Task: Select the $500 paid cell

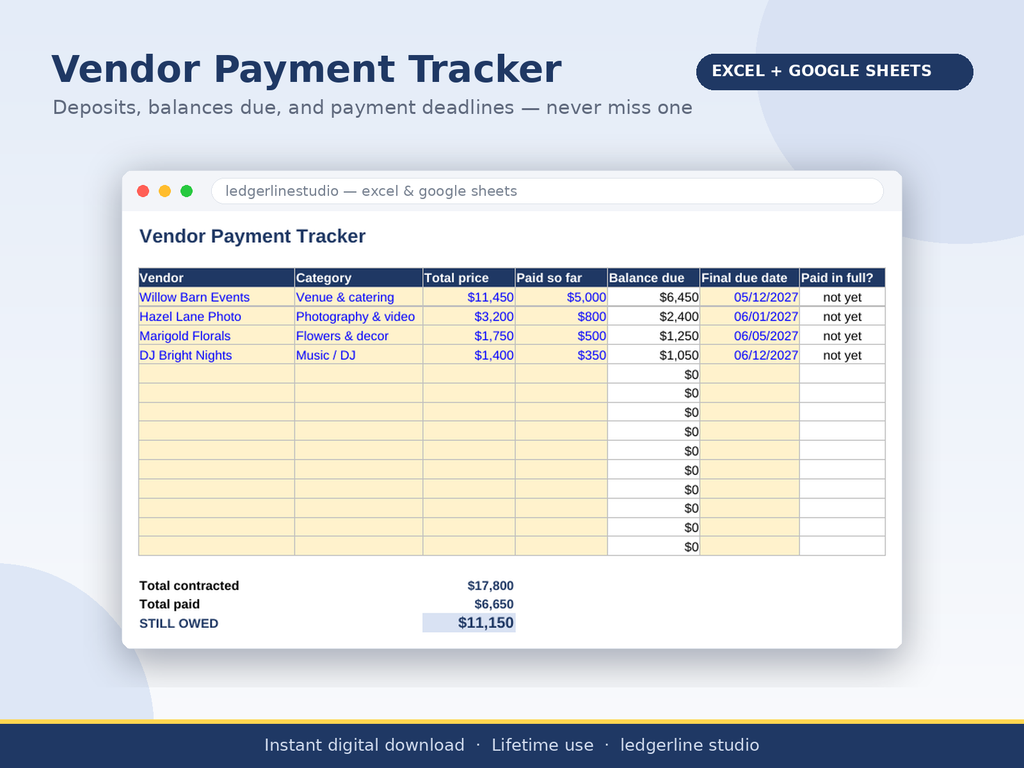Action: [x=561, y=336]
